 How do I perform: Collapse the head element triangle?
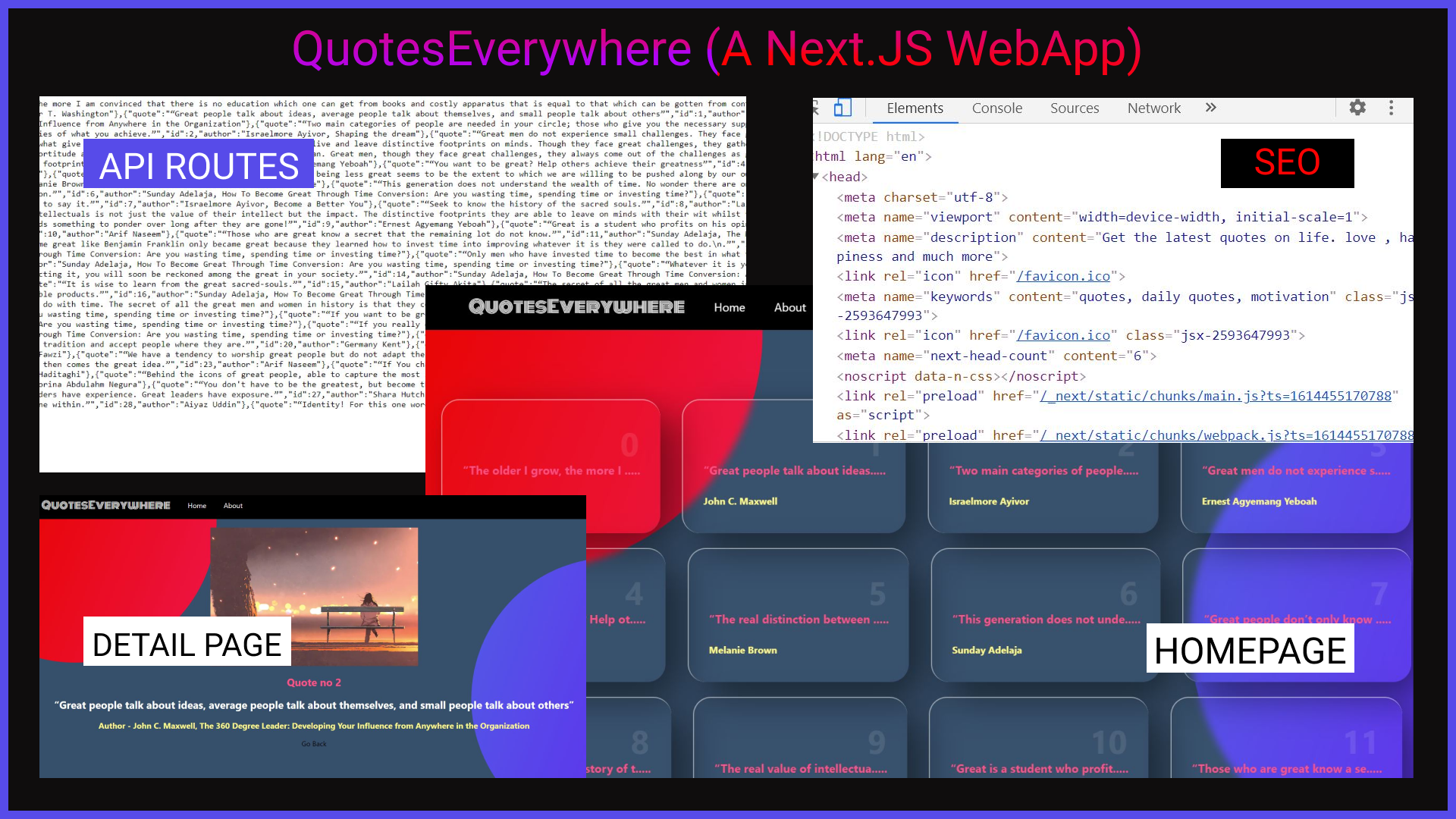click(817, 177)
